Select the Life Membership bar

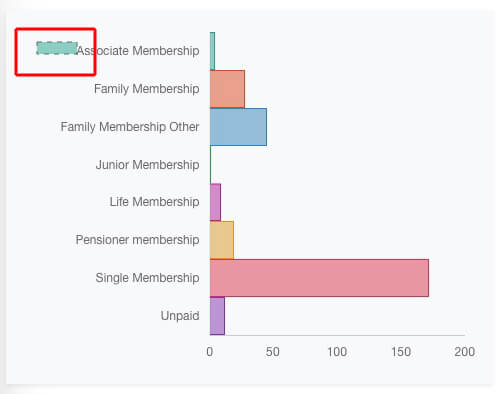[215, 202]
